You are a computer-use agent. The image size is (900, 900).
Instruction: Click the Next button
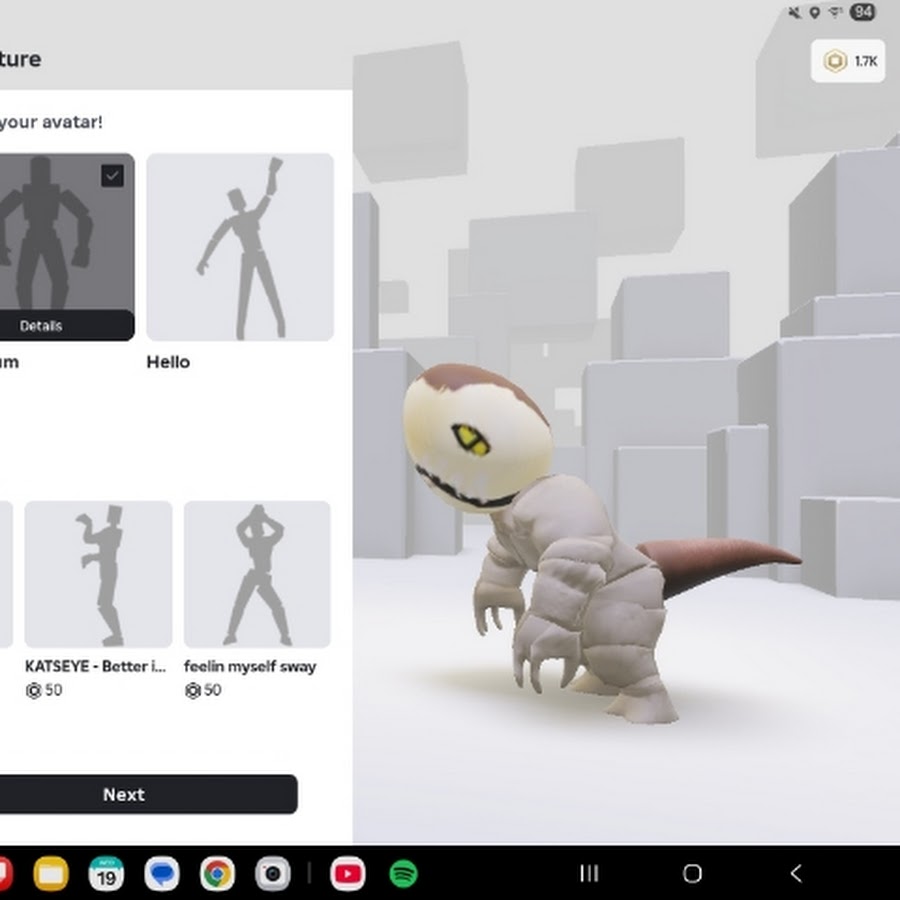pyautogui.click(x=125, y=794)
